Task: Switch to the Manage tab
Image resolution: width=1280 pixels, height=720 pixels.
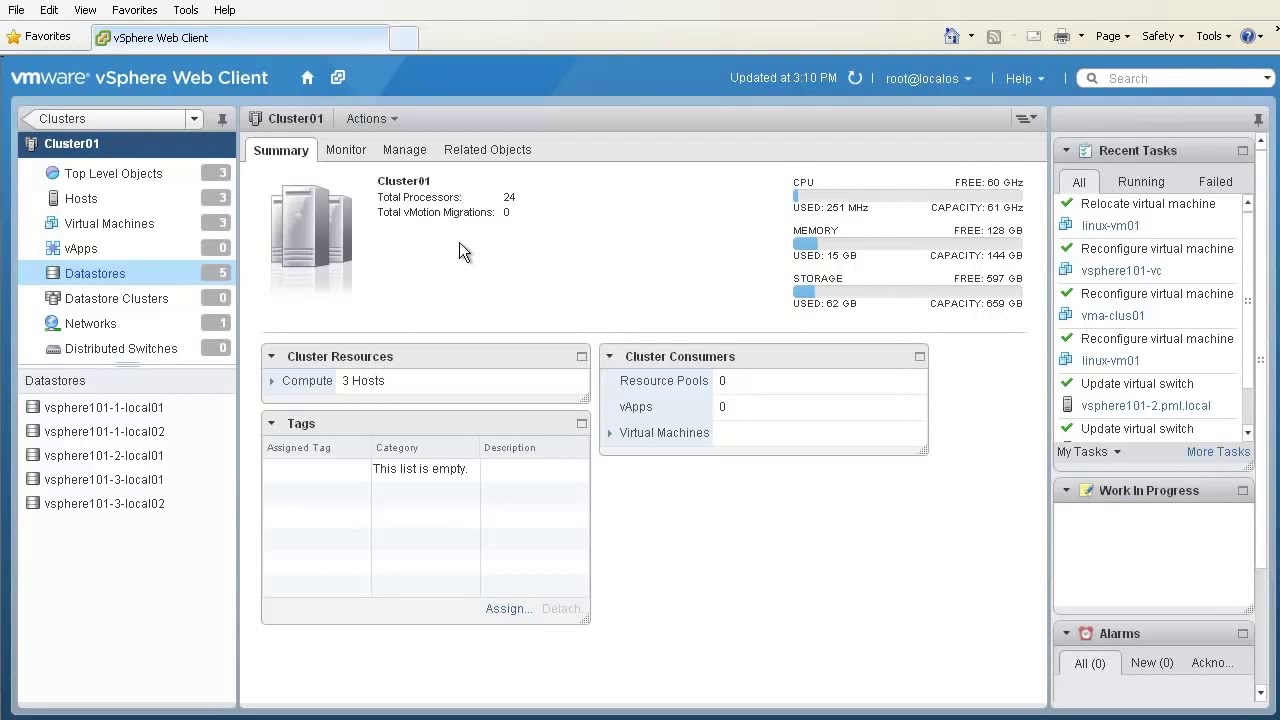Action: click(x=404, y=150)
